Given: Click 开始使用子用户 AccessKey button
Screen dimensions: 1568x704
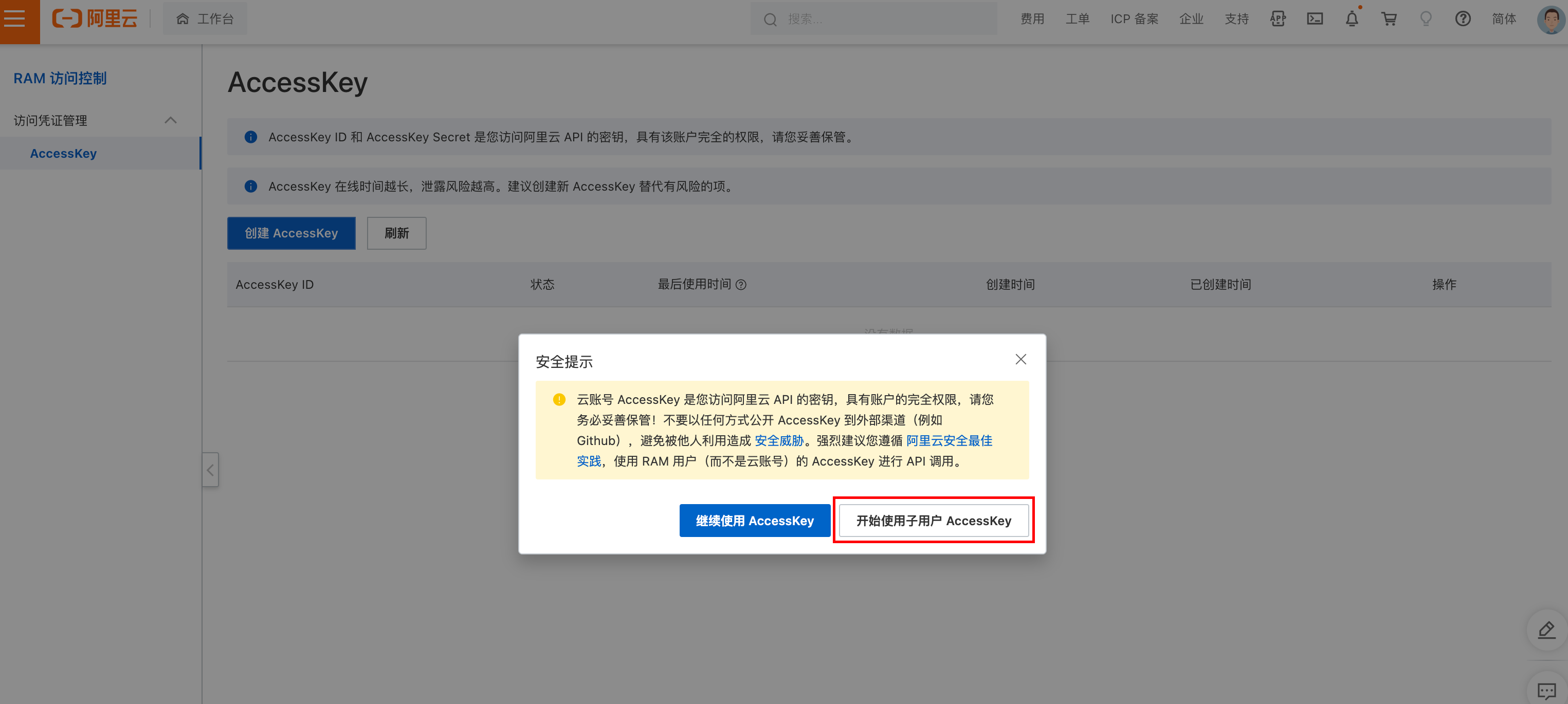Looking at the screenshot, I should [x=933, y=520].
